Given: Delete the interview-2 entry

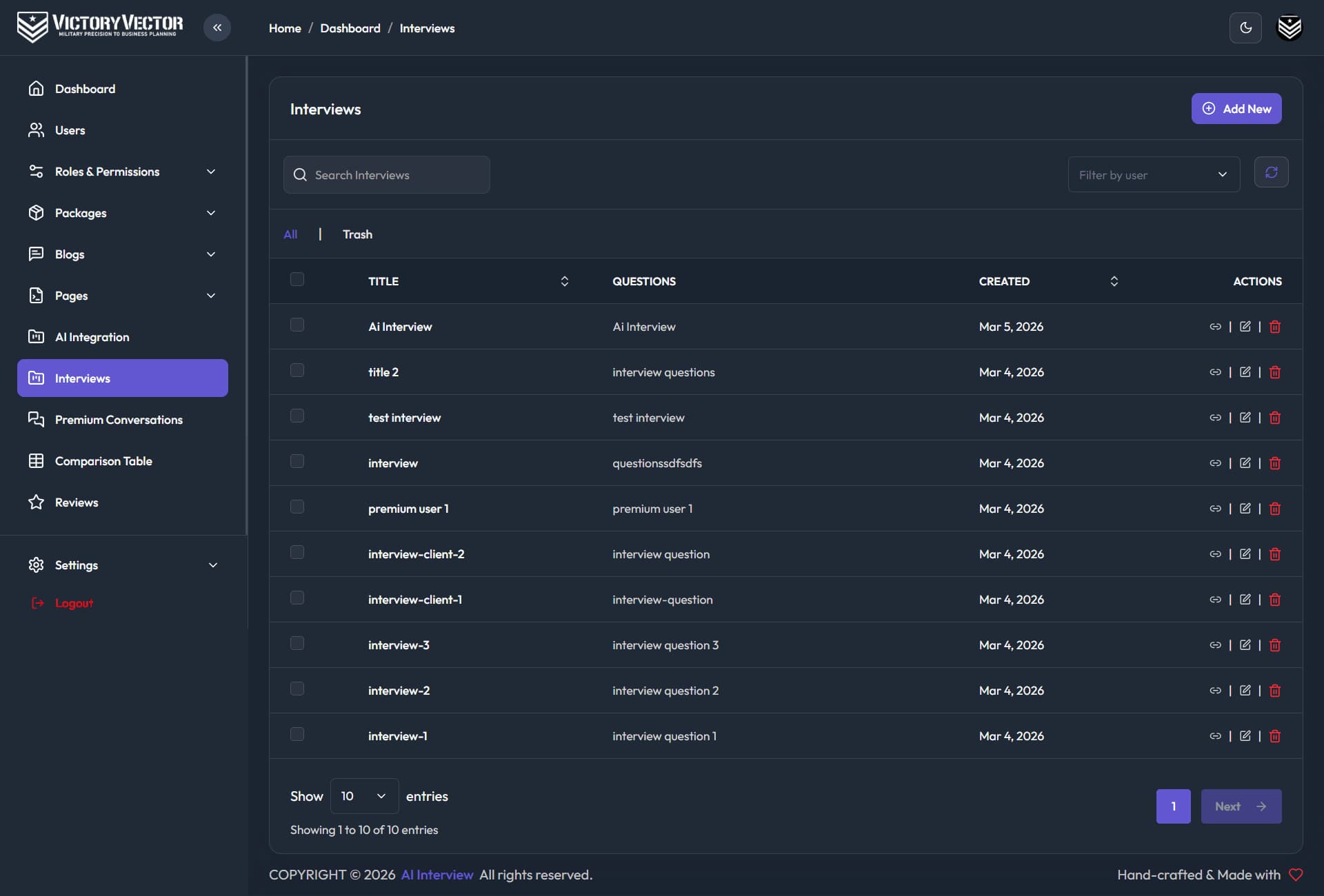Looking at the screenshot, I should (x=1275, y=691).
